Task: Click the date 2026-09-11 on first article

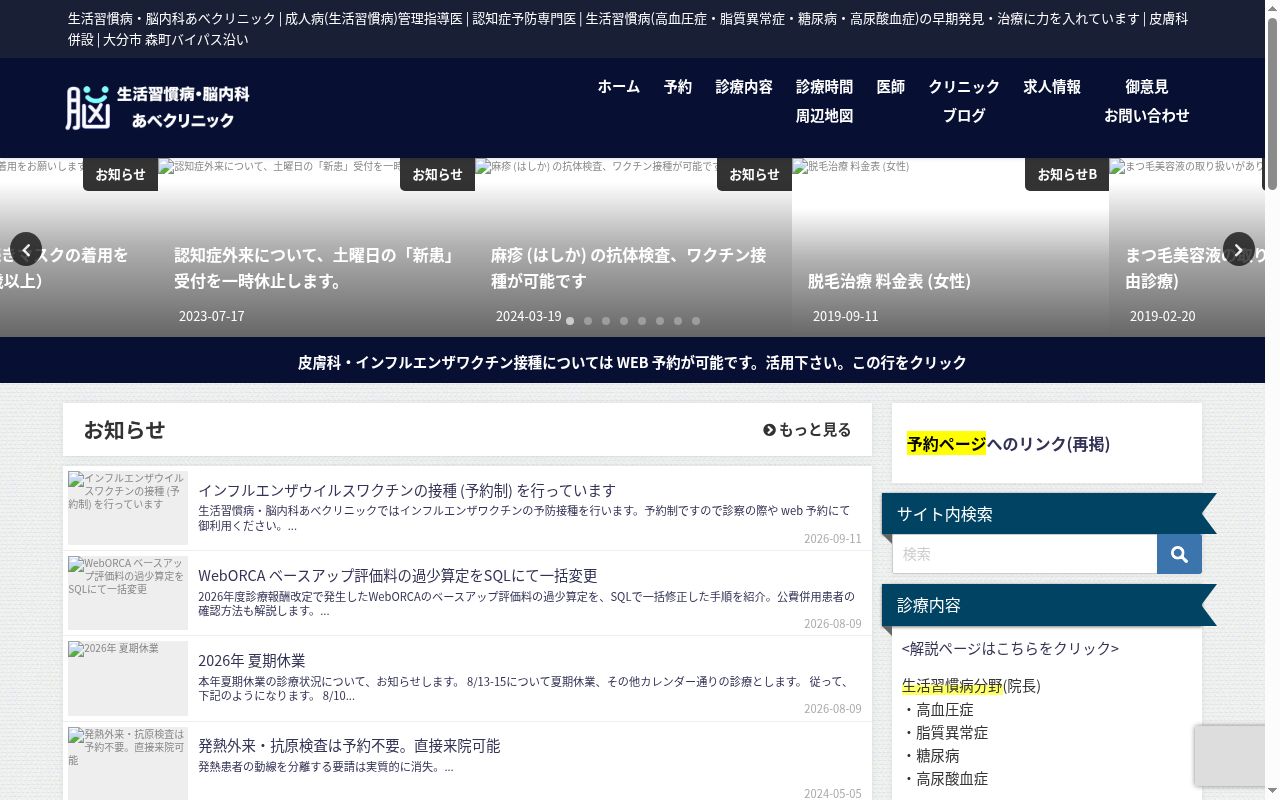Action: tap(833, 538)
